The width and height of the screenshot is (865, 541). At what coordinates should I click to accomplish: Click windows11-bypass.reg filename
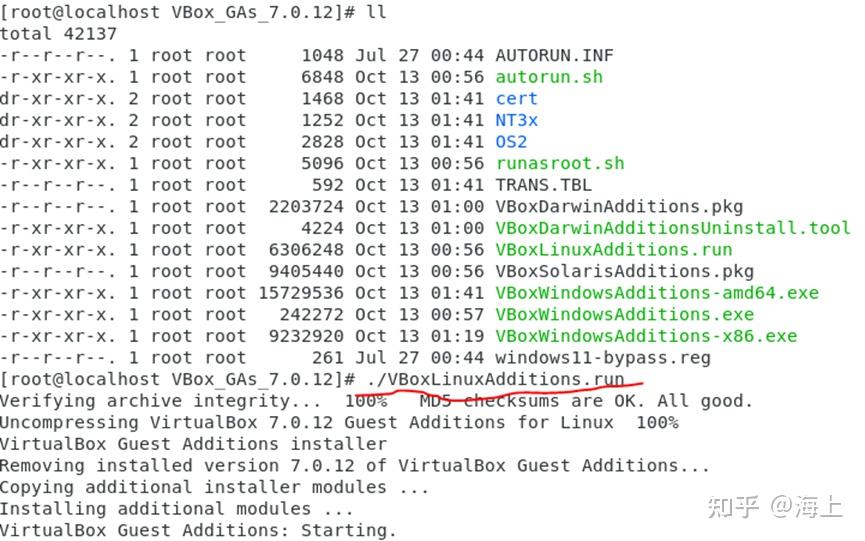click(x=602, y=358)
